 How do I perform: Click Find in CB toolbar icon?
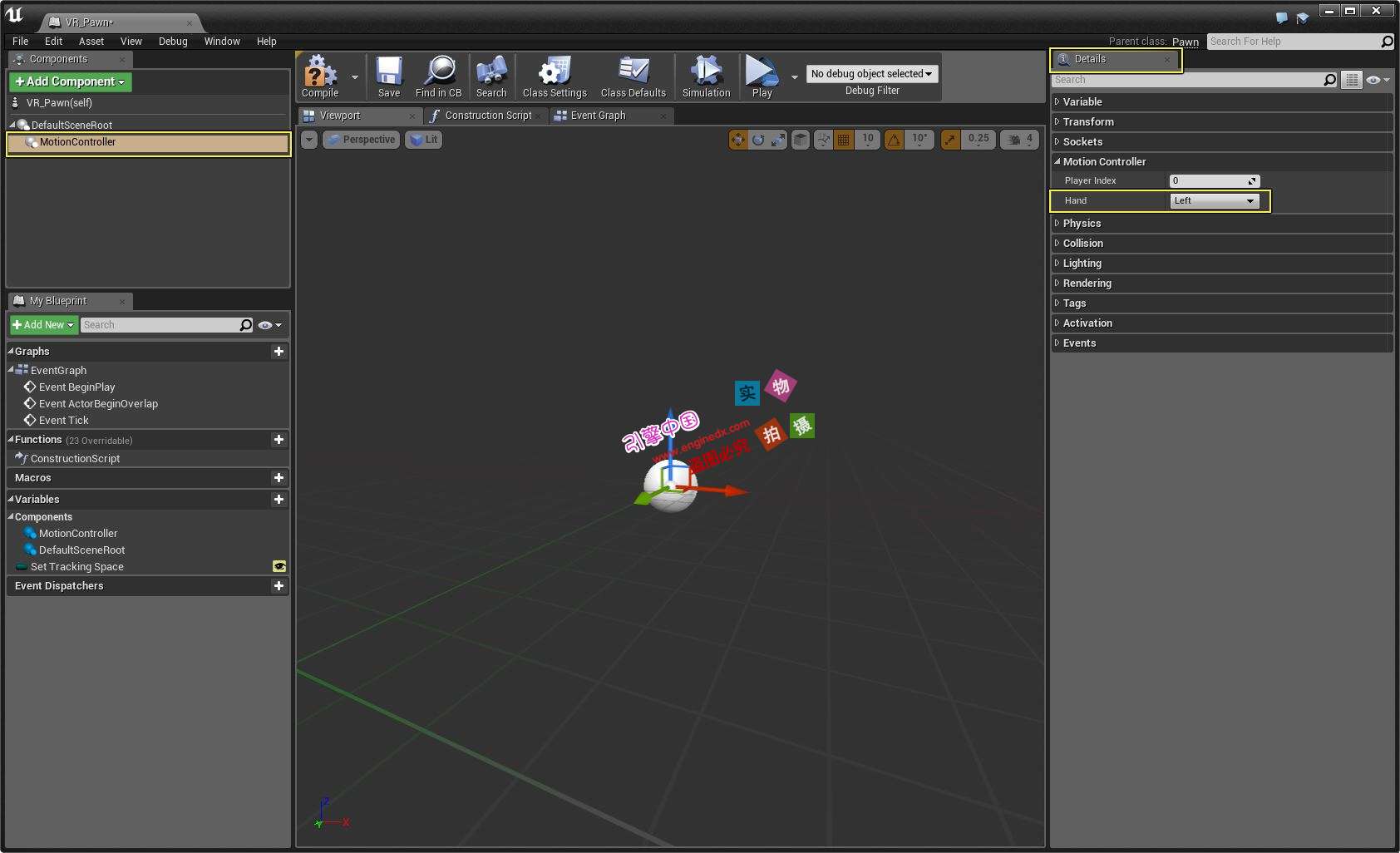click(x=438, y=76)
